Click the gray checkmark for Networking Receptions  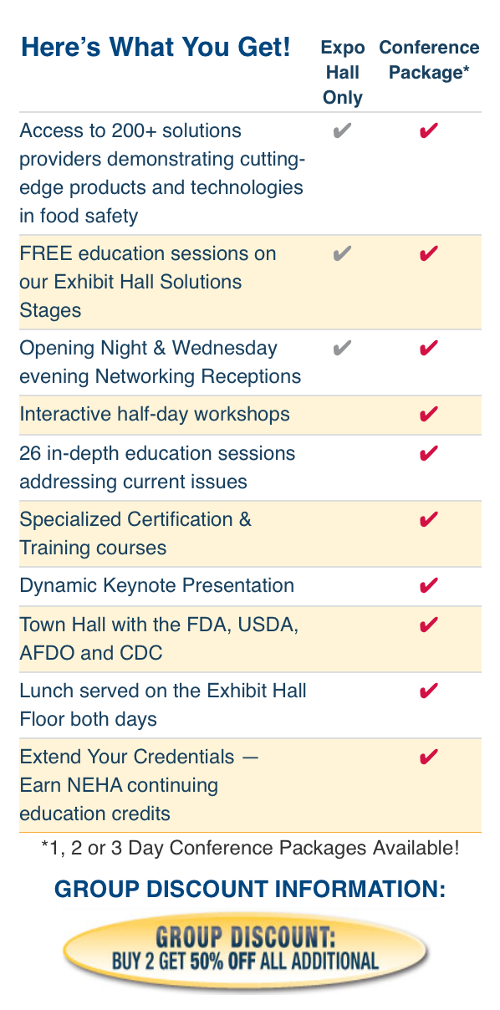tap(342, 348)
